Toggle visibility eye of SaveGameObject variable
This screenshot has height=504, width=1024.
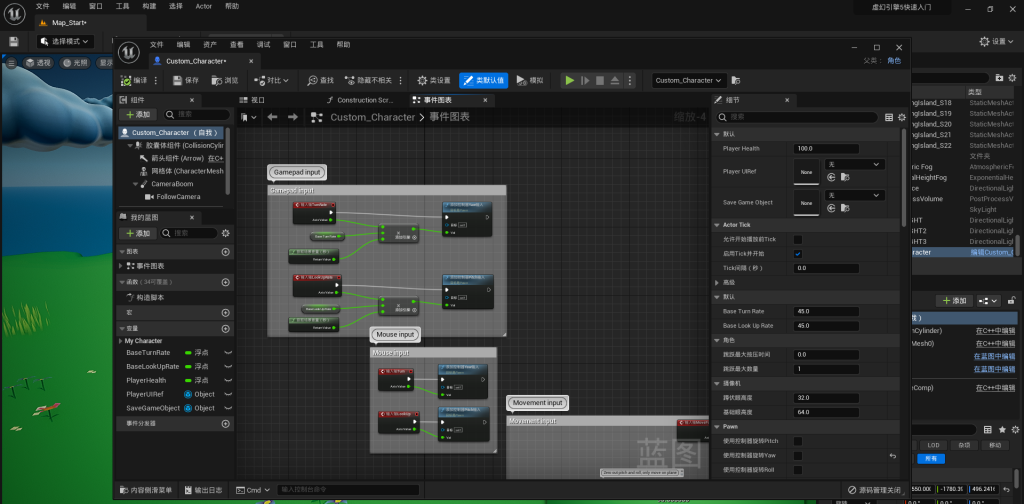pyautogui.click(x=228, y=408)
